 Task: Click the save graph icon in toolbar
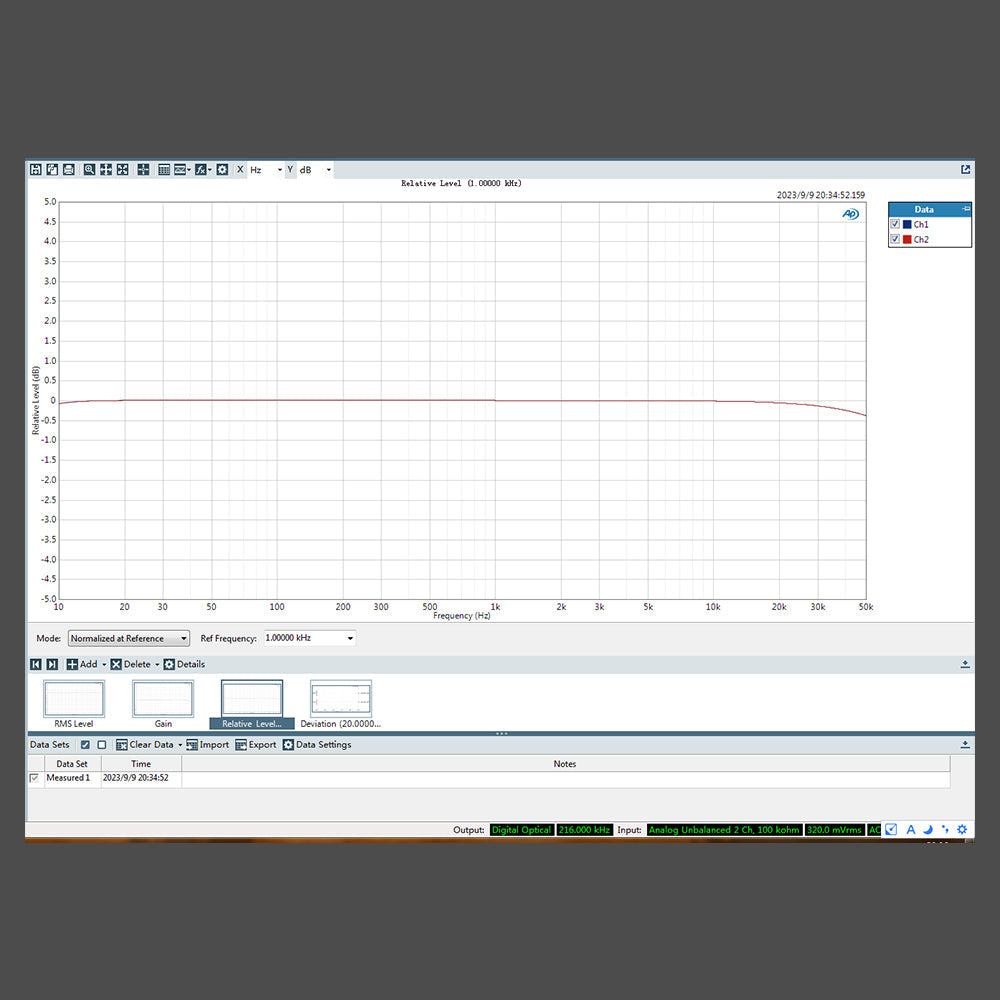pyautogui.click(x=36, y=170)
